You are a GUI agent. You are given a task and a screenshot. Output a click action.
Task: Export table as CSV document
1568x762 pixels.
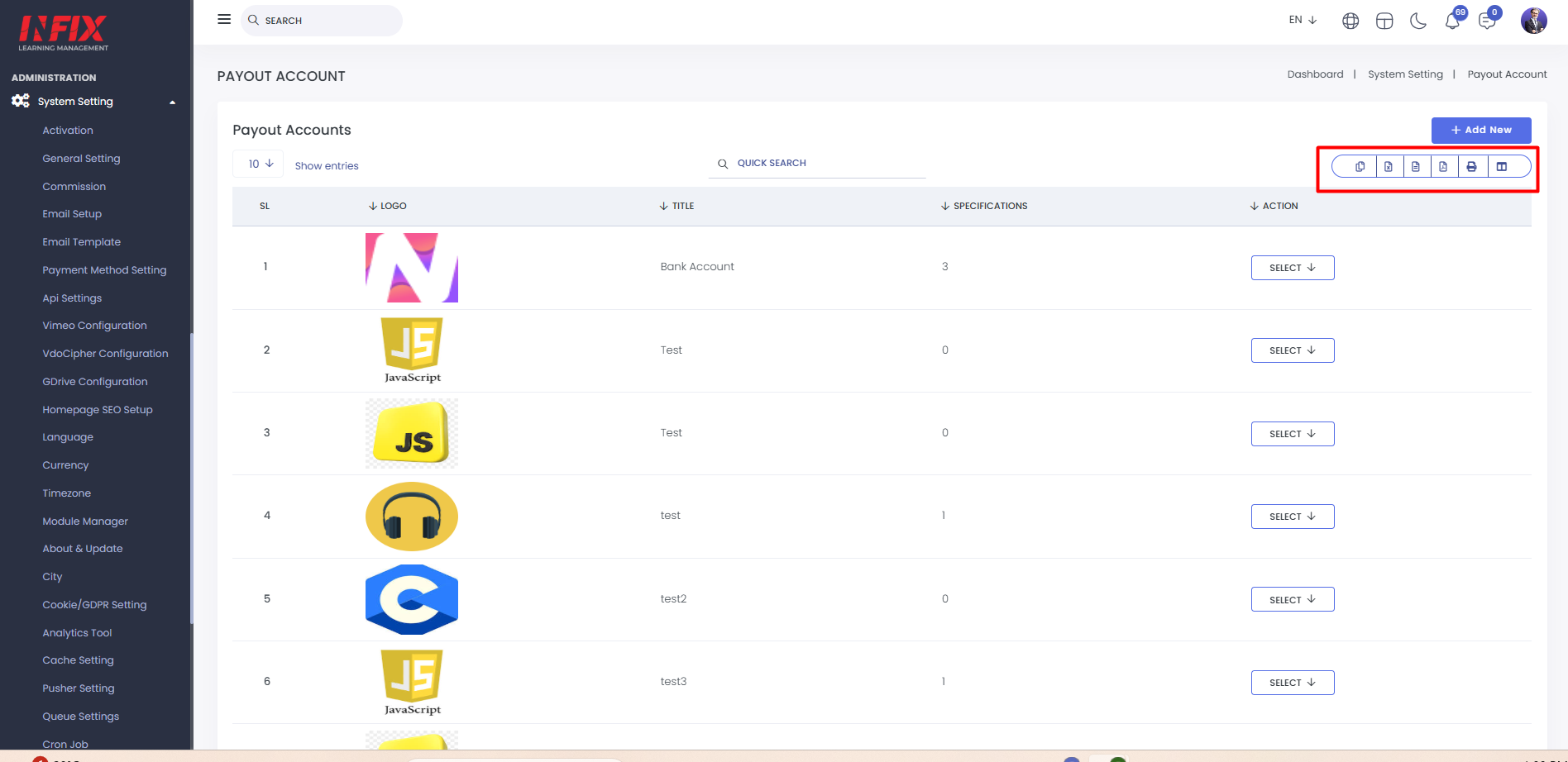1416,167
